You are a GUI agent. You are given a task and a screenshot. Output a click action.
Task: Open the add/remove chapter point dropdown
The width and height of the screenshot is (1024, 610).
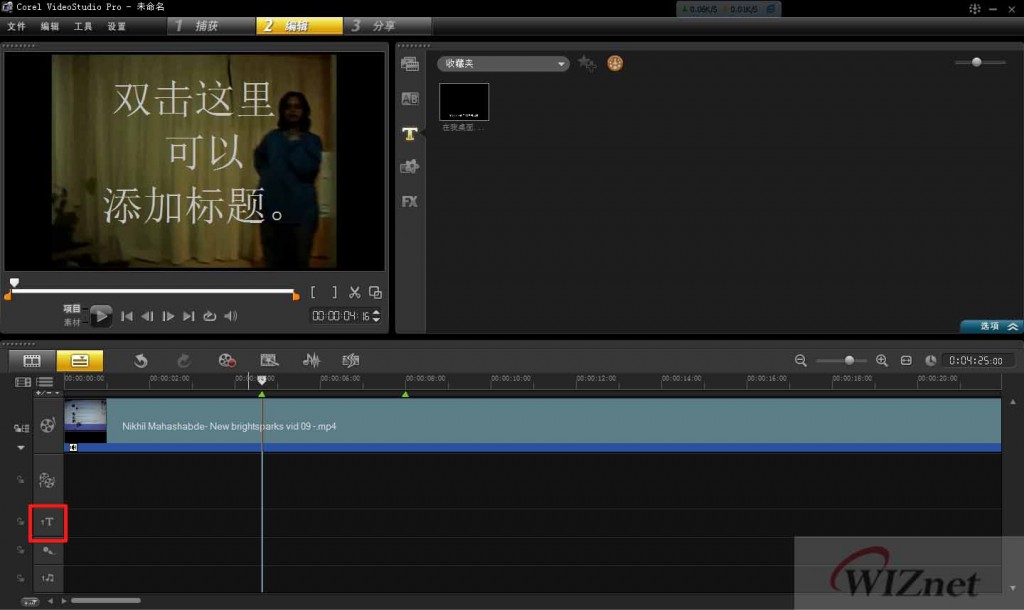[x=48, y=393]
